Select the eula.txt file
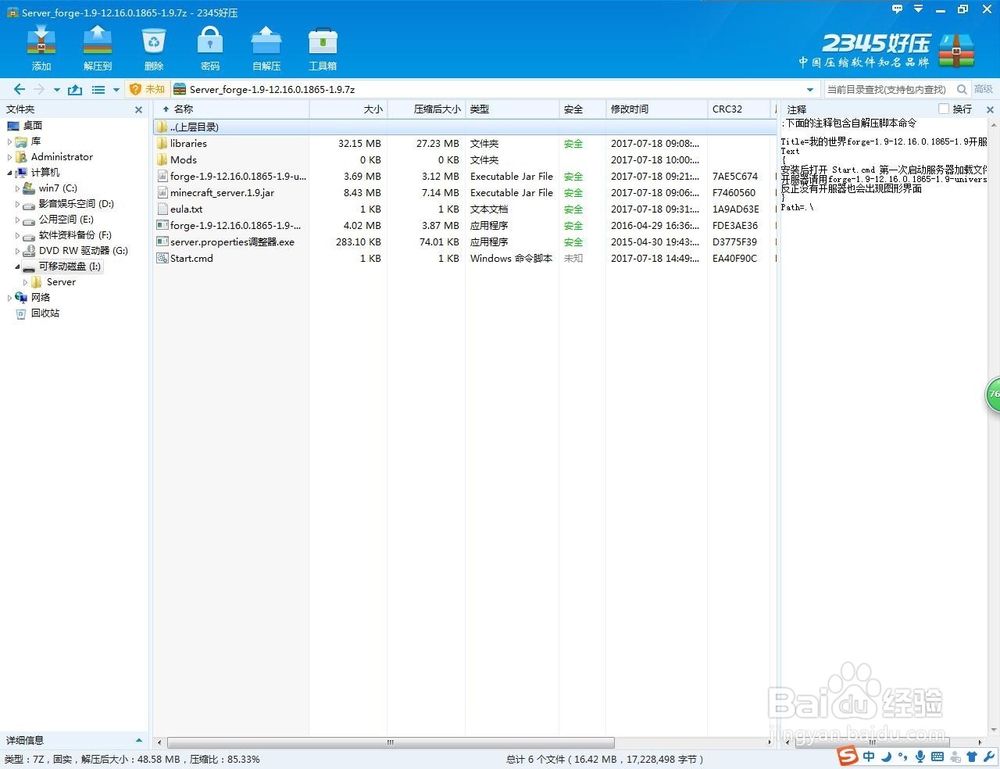The height and width of the screenshot is (769, 1000). [186, 209]
